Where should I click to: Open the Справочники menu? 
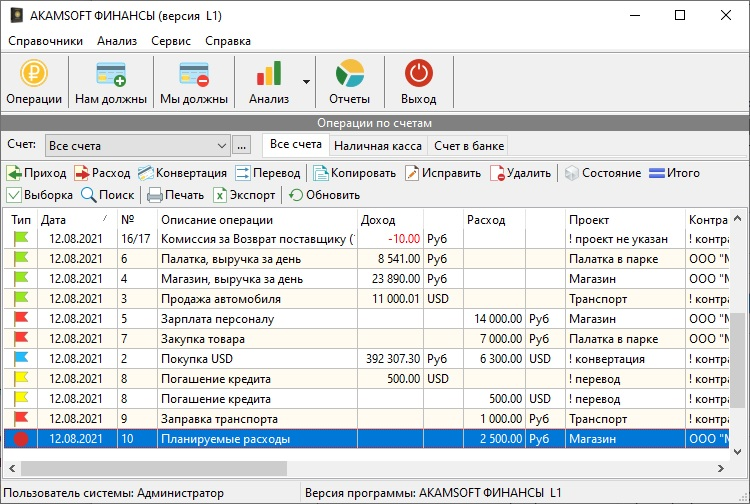(45, 41)
